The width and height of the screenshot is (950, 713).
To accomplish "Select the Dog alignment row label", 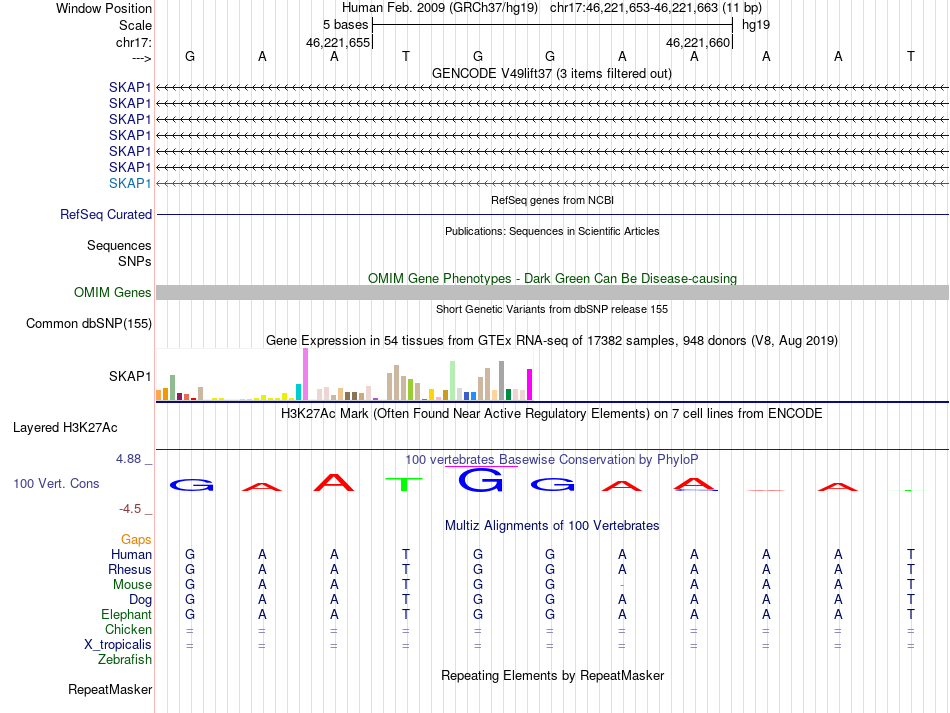I will coord(140,600).
